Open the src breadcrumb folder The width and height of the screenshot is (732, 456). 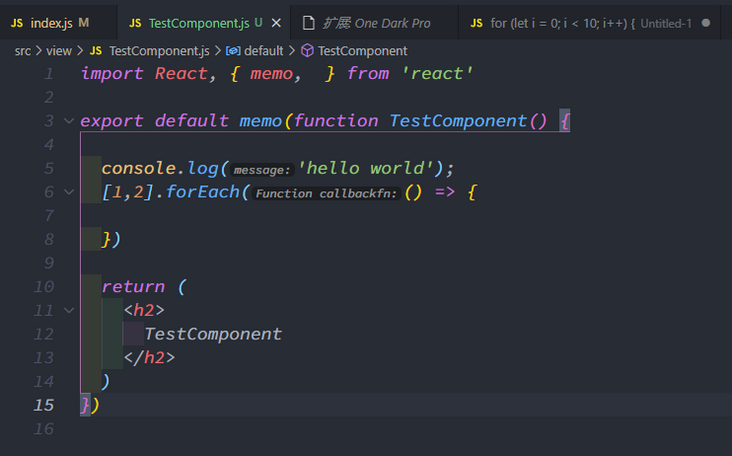pos(22,51)
